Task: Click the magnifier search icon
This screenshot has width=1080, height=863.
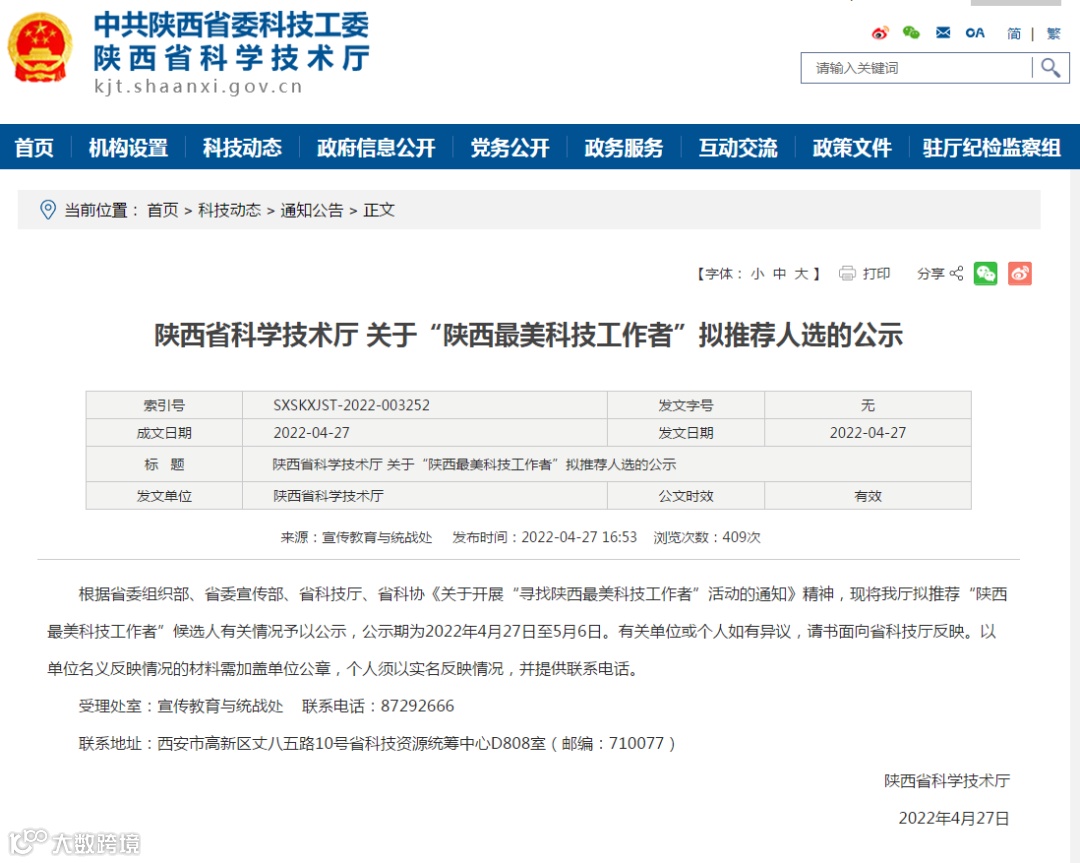Action: (1050, 67)
